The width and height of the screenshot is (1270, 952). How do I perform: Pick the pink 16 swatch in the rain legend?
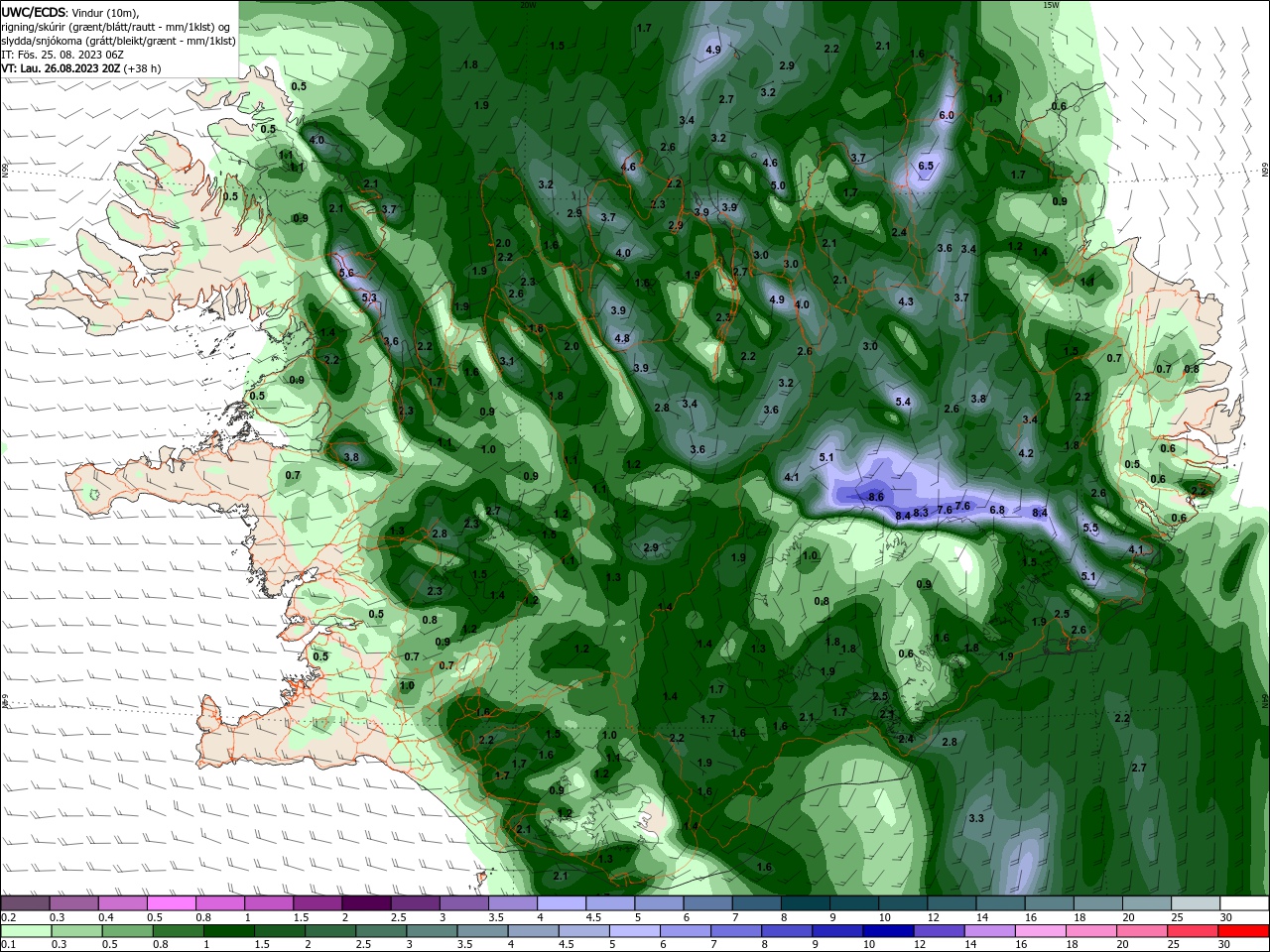[x=1040, y=931]
